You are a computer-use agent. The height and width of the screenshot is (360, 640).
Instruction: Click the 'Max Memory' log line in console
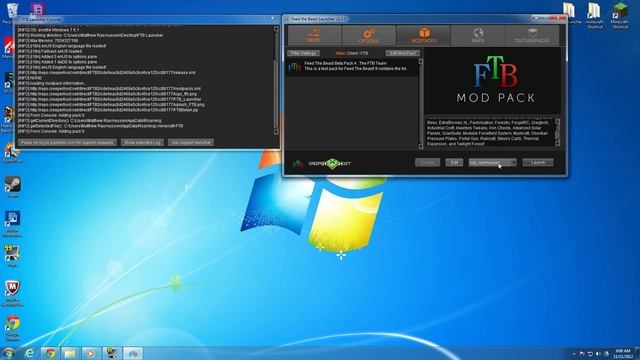[x=48, y=41]
